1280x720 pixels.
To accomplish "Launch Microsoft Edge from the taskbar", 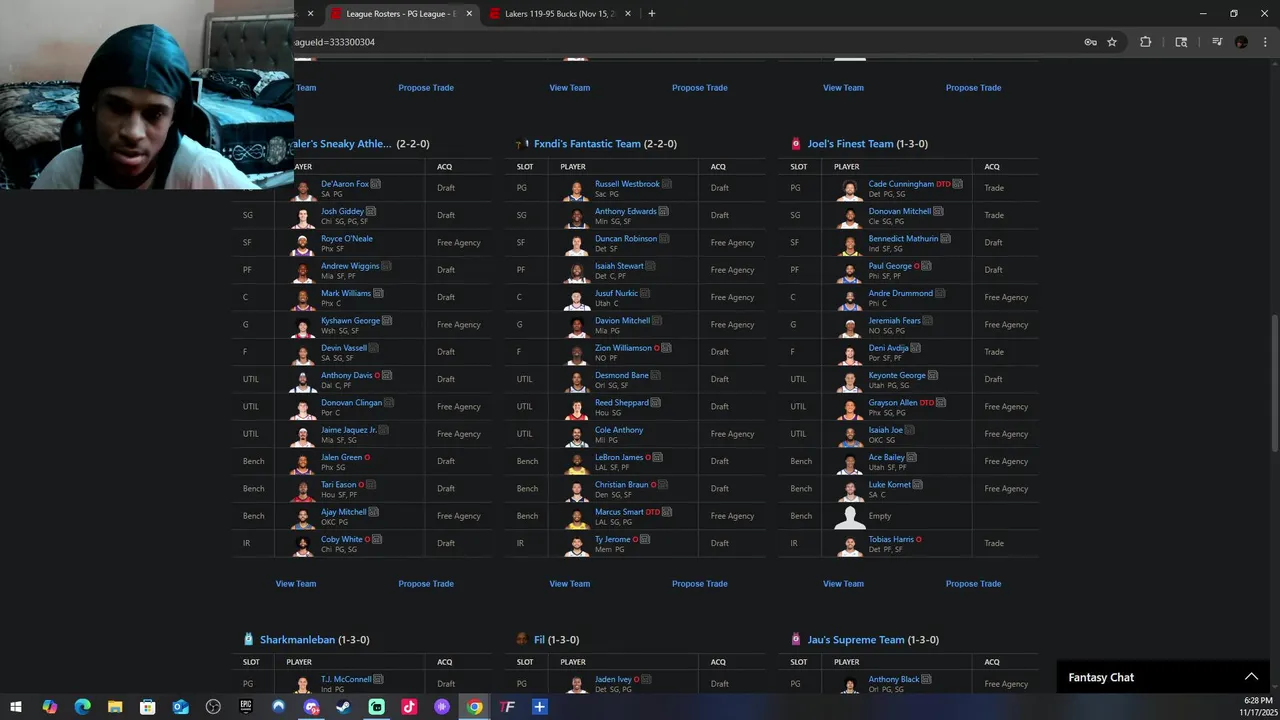I will click(82, 707).
